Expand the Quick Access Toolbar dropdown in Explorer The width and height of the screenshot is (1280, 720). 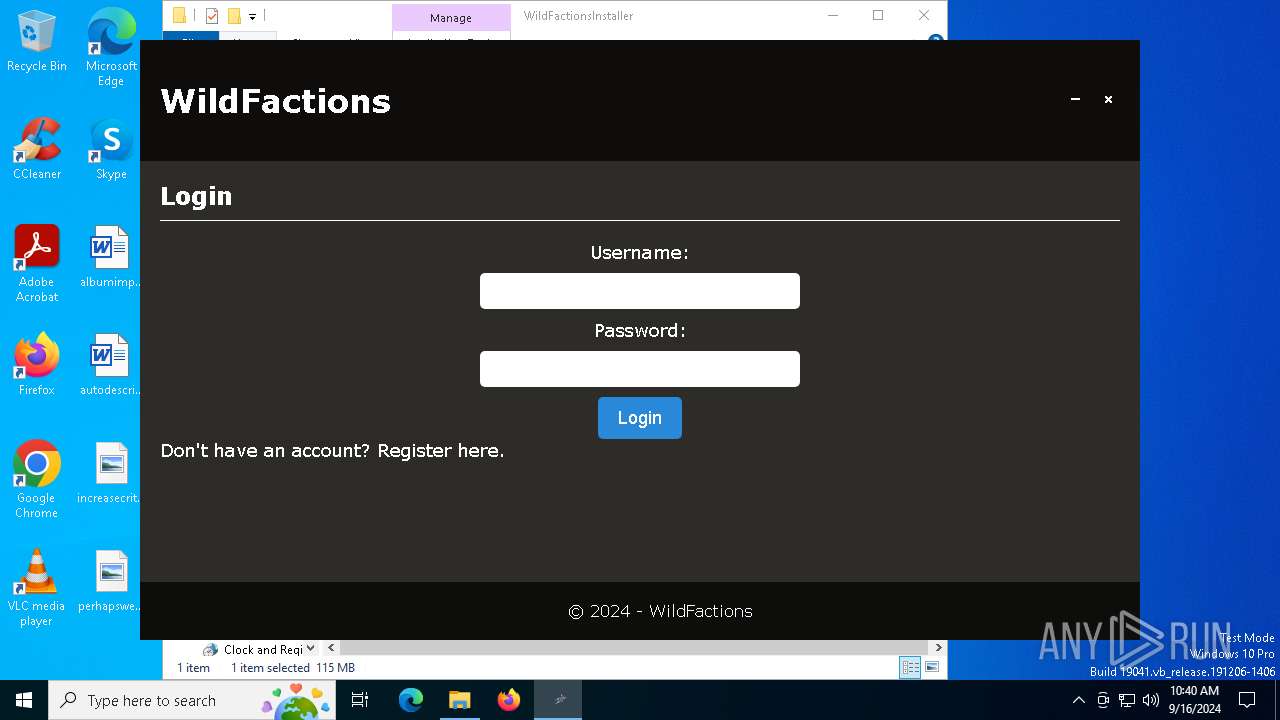click(252, 16)
